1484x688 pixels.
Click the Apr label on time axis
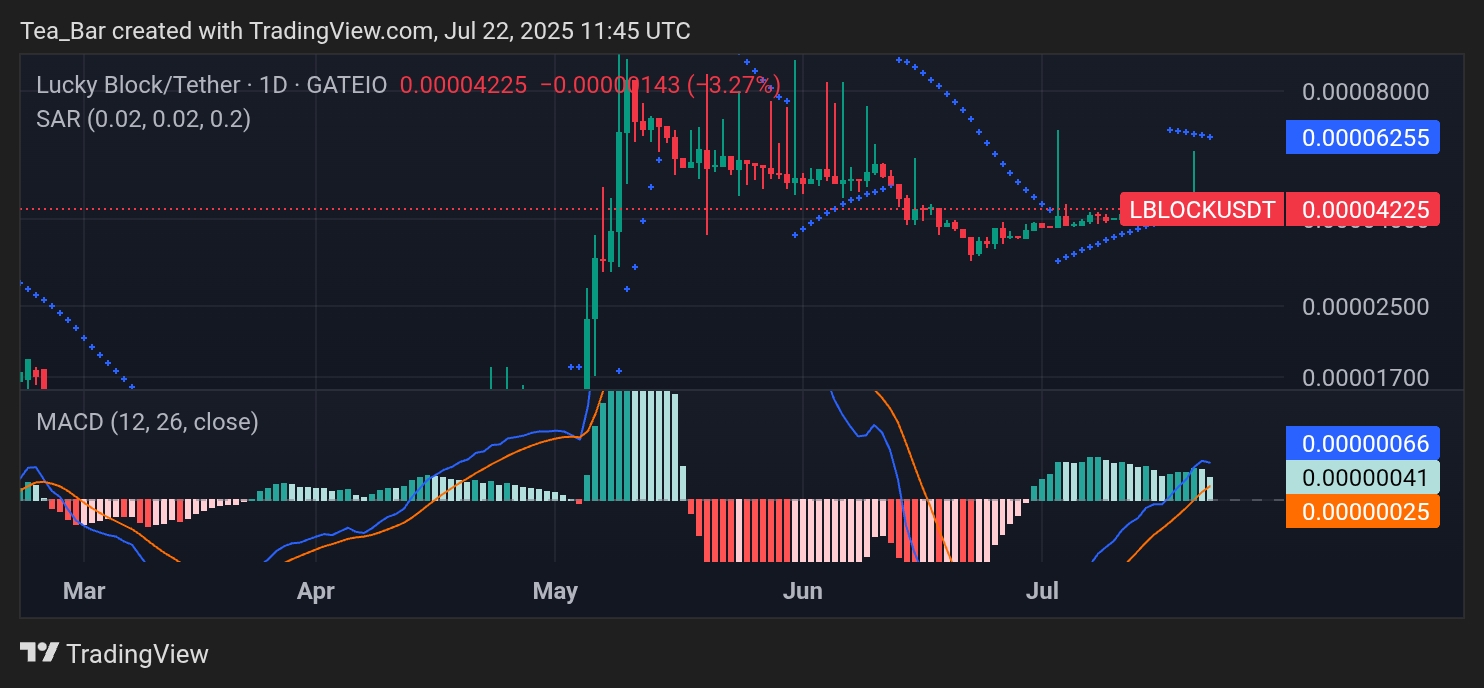coord(316,591)
